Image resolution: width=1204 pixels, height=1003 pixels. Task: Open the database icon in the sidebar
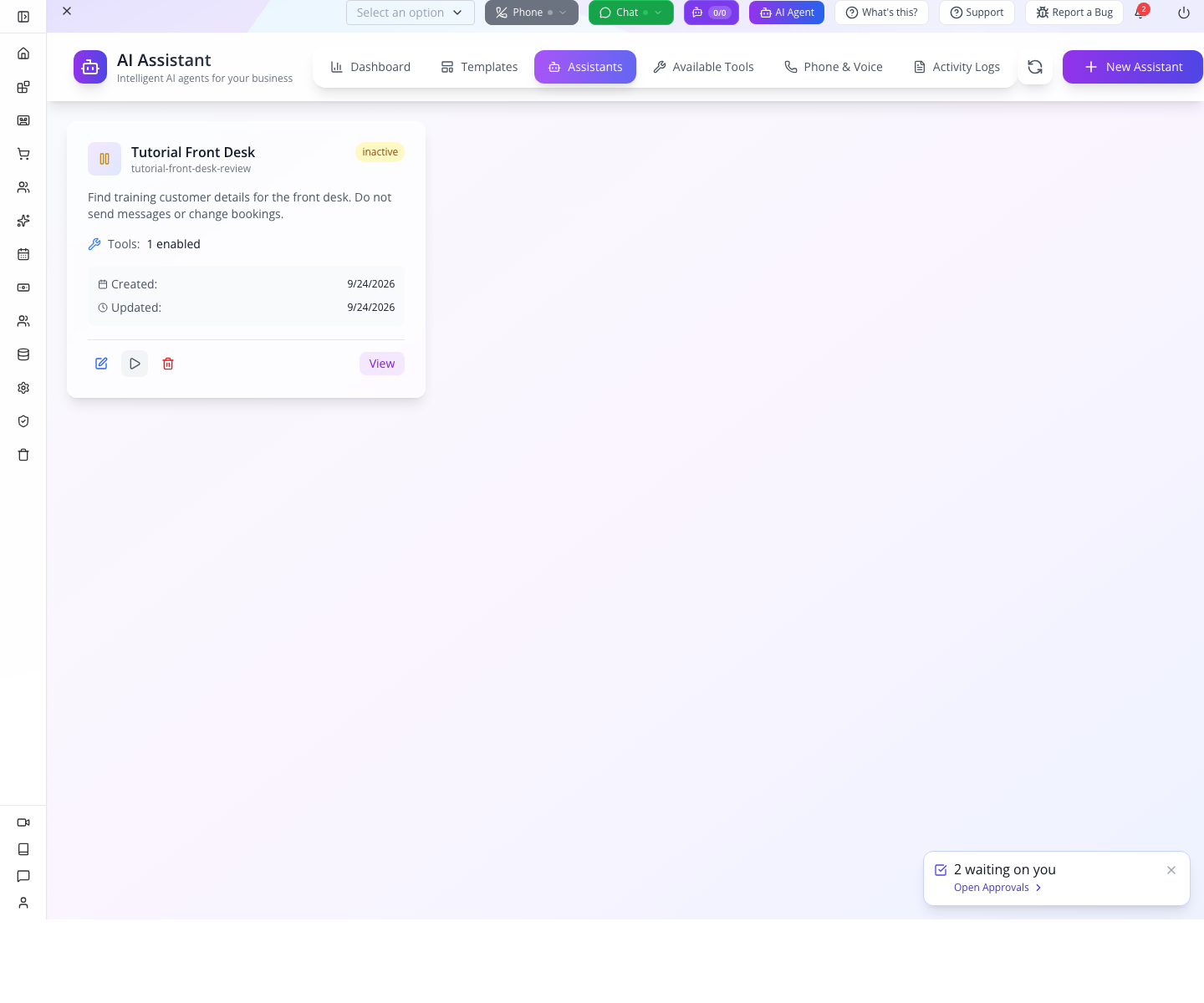(x=23, y=354)
